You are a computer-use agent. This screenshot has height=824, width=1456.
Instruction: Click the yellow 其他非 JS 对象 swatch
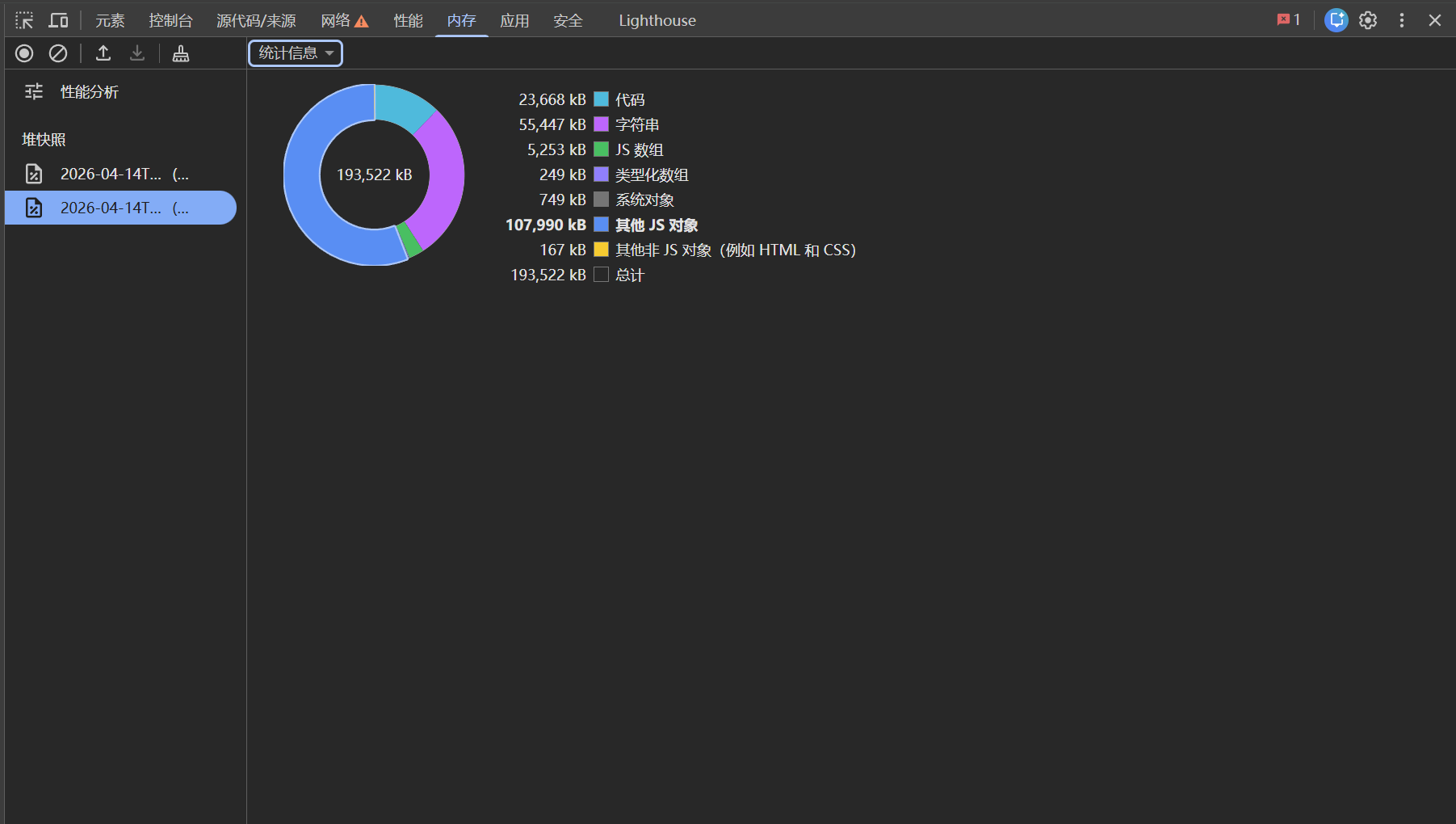pos(601,250)
